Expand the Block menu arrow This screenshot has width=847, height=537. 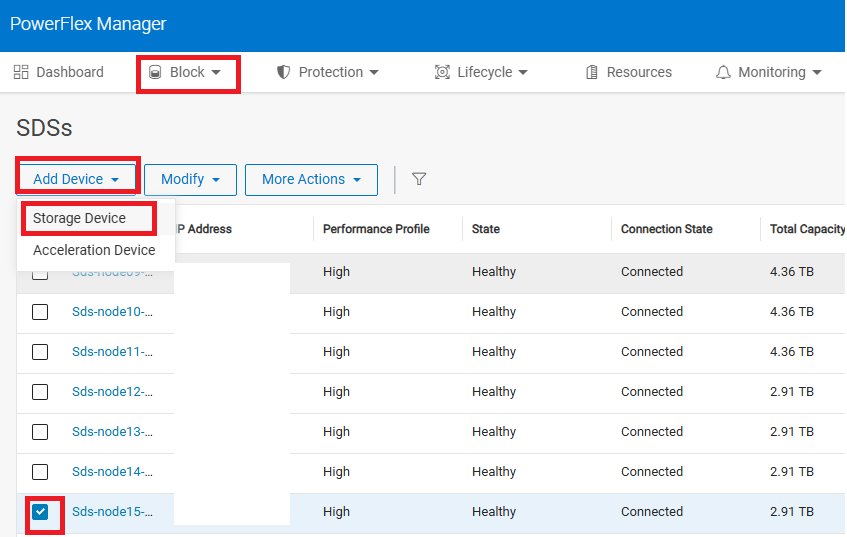pos(216,72)
